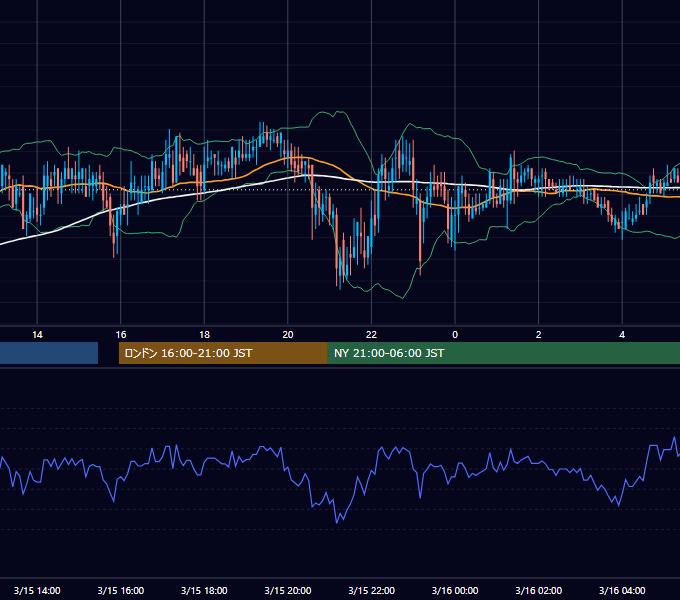Click the 3/15 16:00 date label
Viewport: 680px width, 600px height.
(121, 590)
